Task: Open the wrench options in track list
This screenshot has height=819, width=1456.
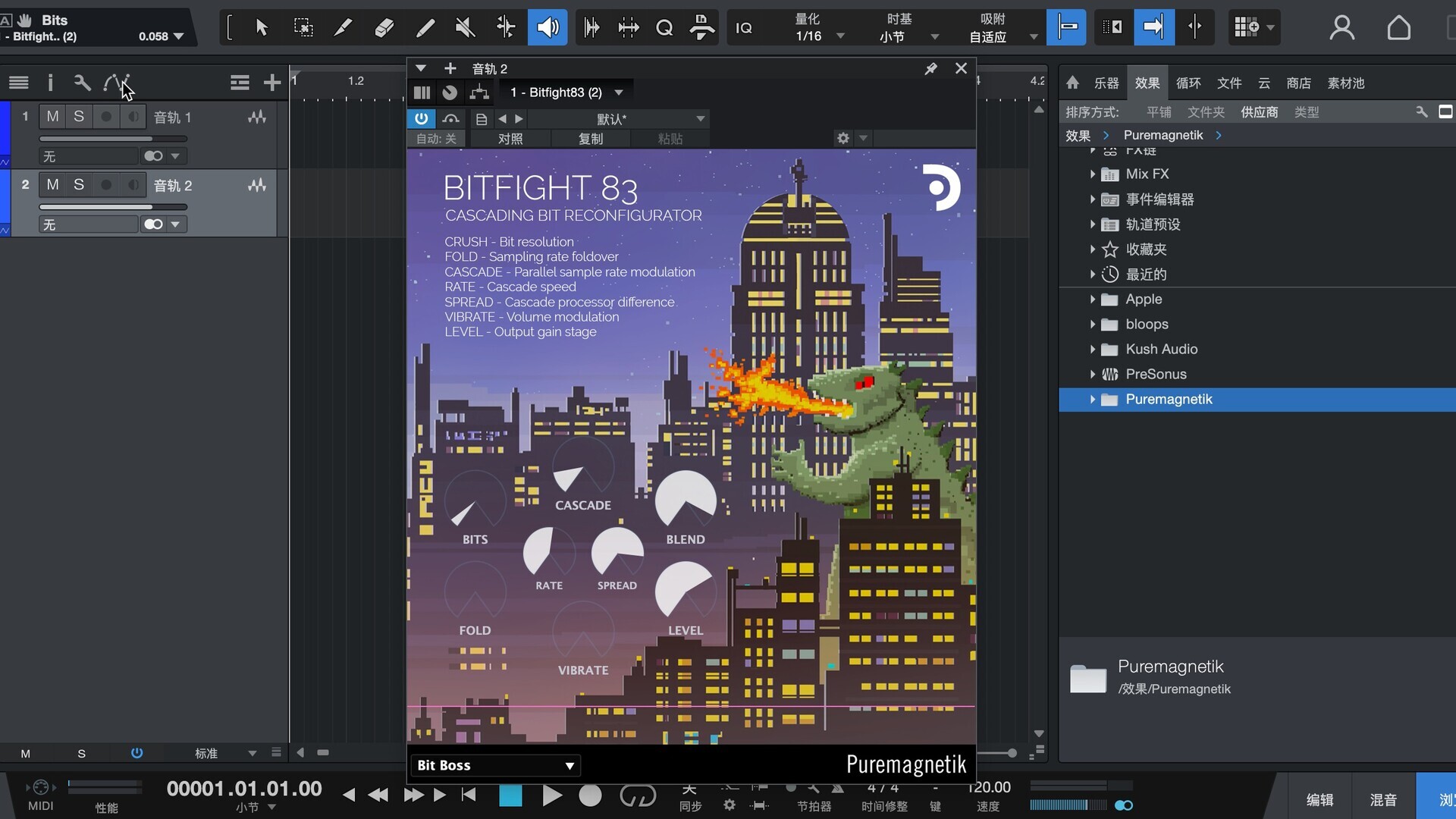Action: click(x=82, y=82)
